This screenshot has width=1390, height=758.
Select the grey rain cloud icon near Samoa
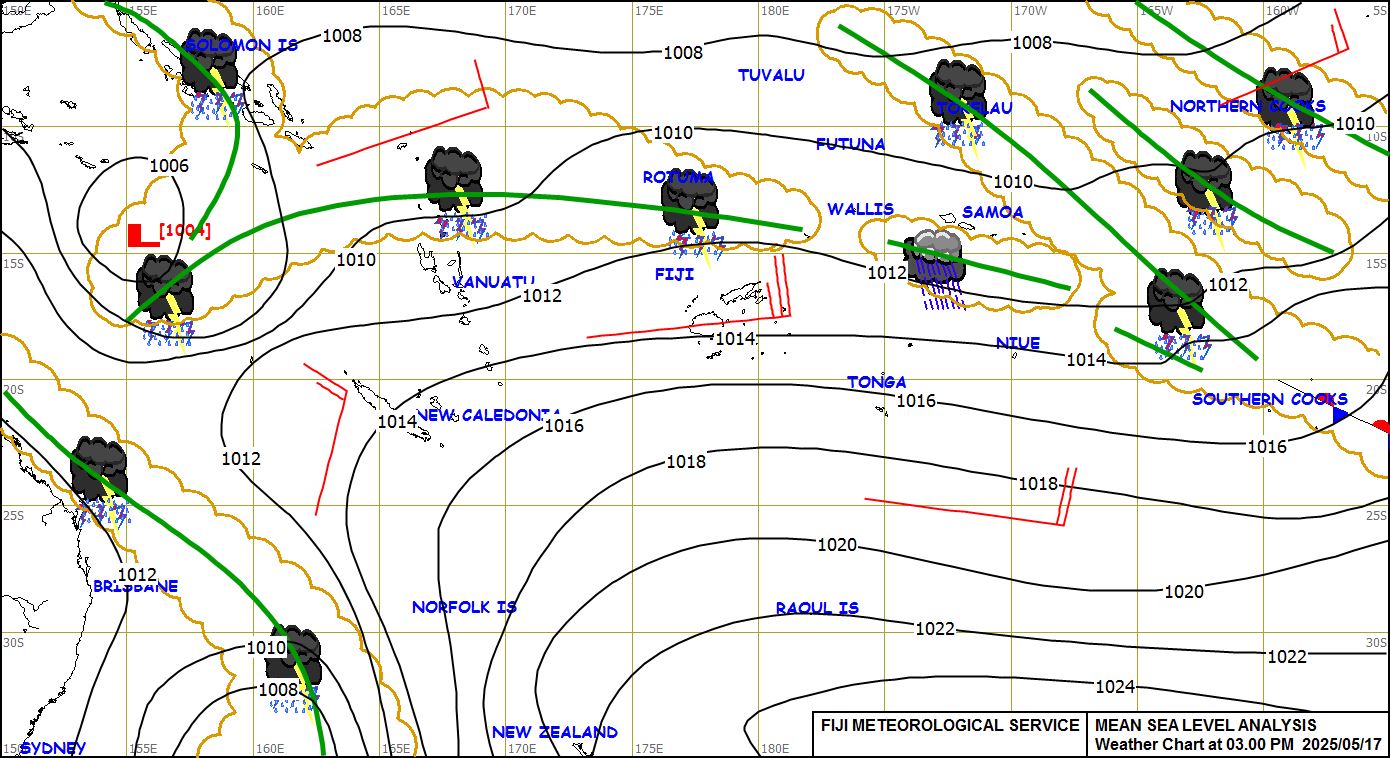pos(934,269)
